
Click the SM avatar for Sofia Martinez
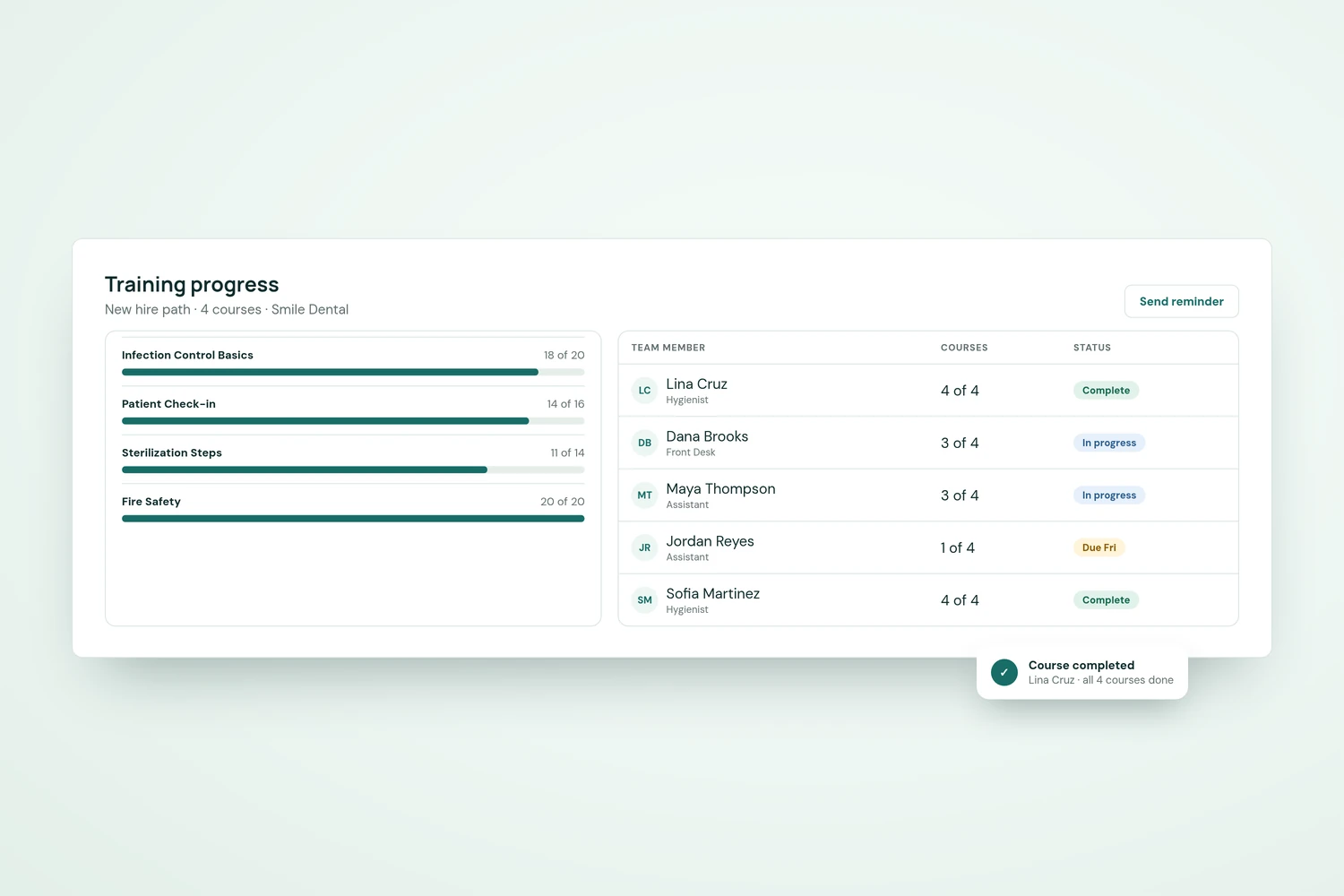644,600
